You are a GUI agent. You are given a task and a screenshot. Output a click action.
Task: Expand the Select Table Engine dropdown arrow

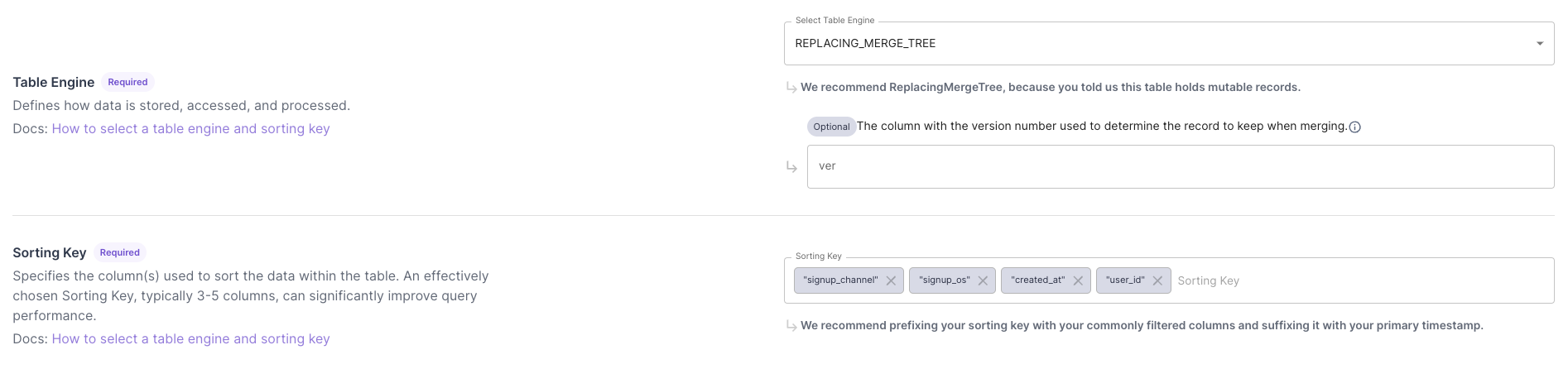pos(1540,43)
